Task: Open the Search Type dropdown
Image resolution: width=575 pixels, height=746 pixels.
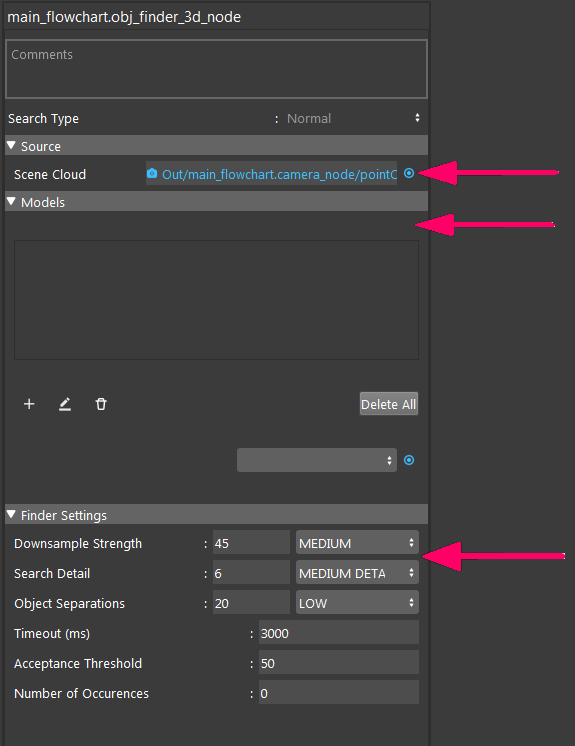Action: click(x=354, y=118)
